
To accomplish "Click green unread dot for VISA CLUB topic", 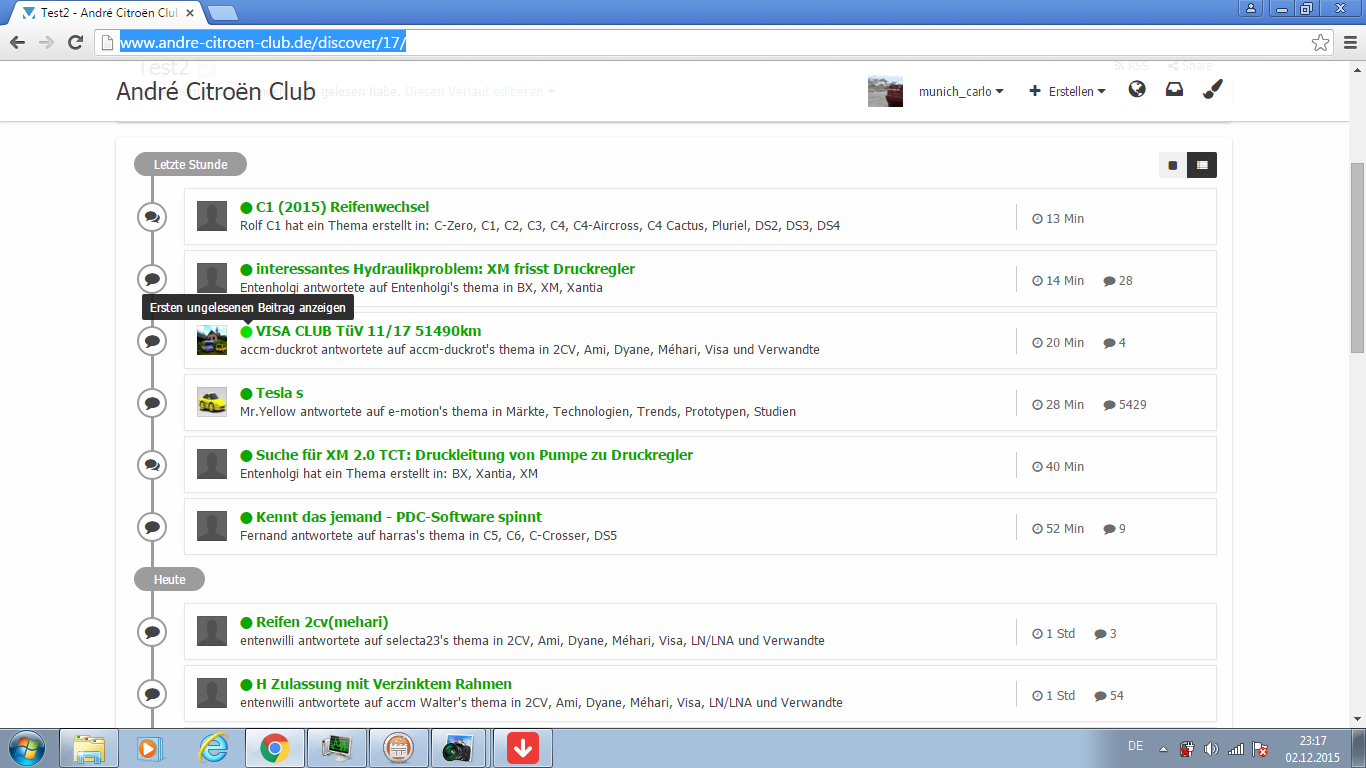I will (246, 332).
